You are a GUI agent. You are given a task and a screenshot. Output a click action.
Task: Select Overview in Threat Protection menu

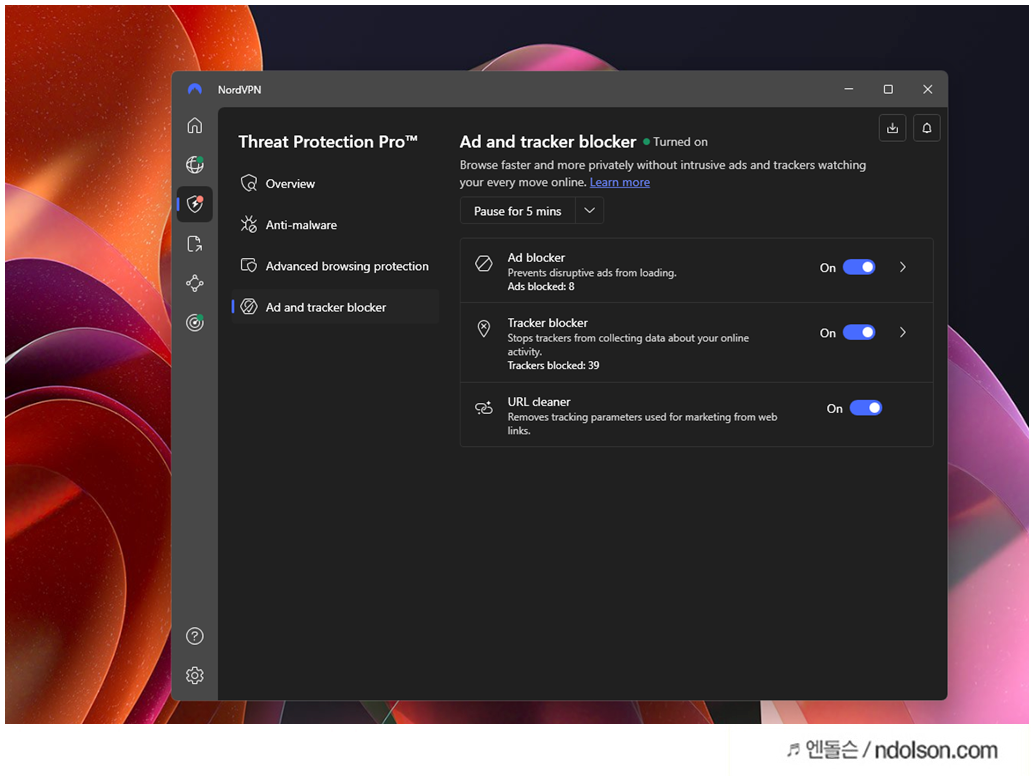pyautogui.click(x=335, y=183)
